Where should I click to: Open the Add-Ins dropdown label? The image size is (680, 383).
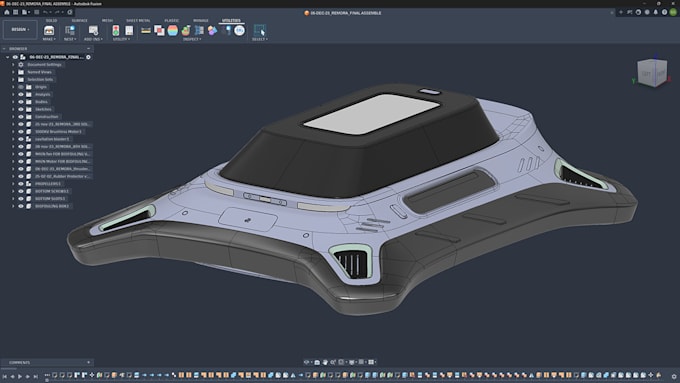pos(93,39)
